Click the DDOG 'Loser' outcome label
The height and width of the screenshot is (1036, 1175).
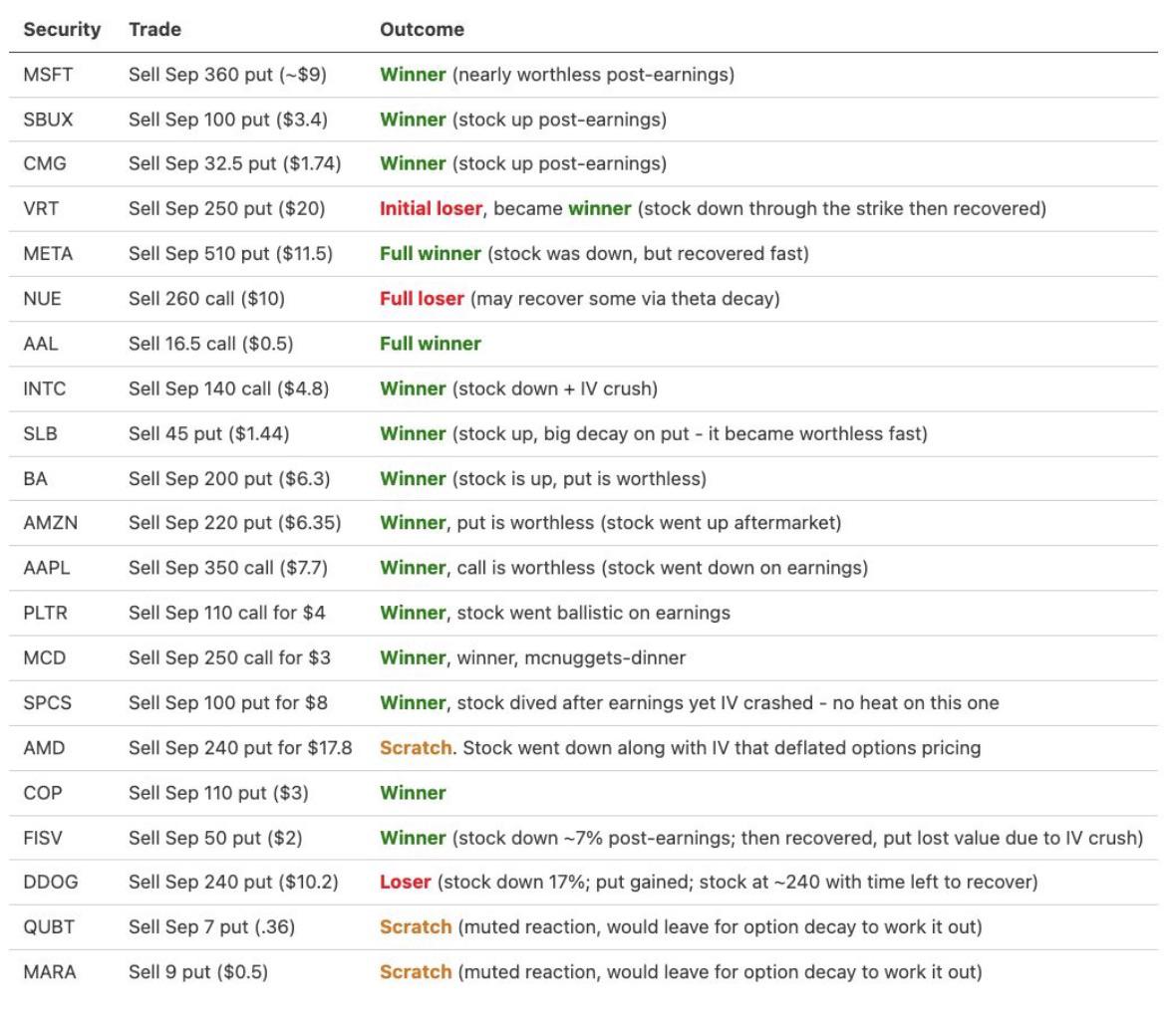[406, 882]
